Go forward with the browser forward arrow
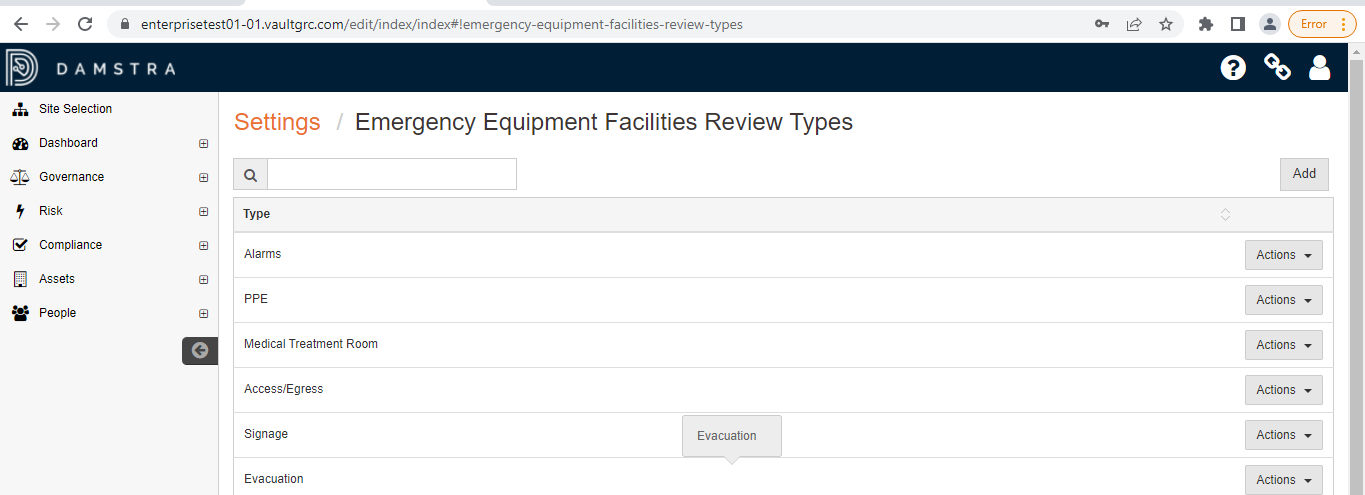This screenshot has width=1365, height=495. pos(53,24)
